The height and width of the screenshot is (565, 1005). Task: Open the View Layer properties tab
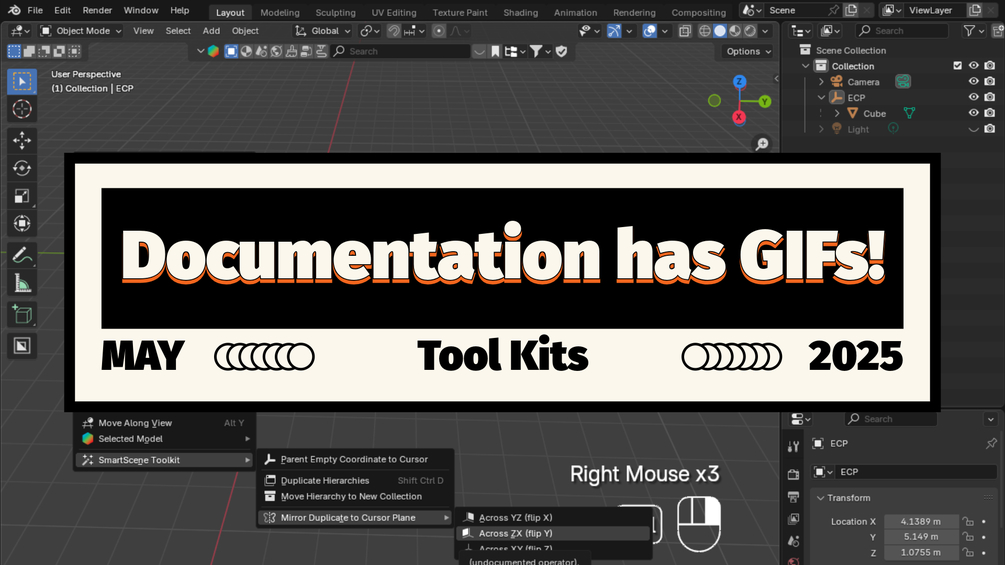793,519
